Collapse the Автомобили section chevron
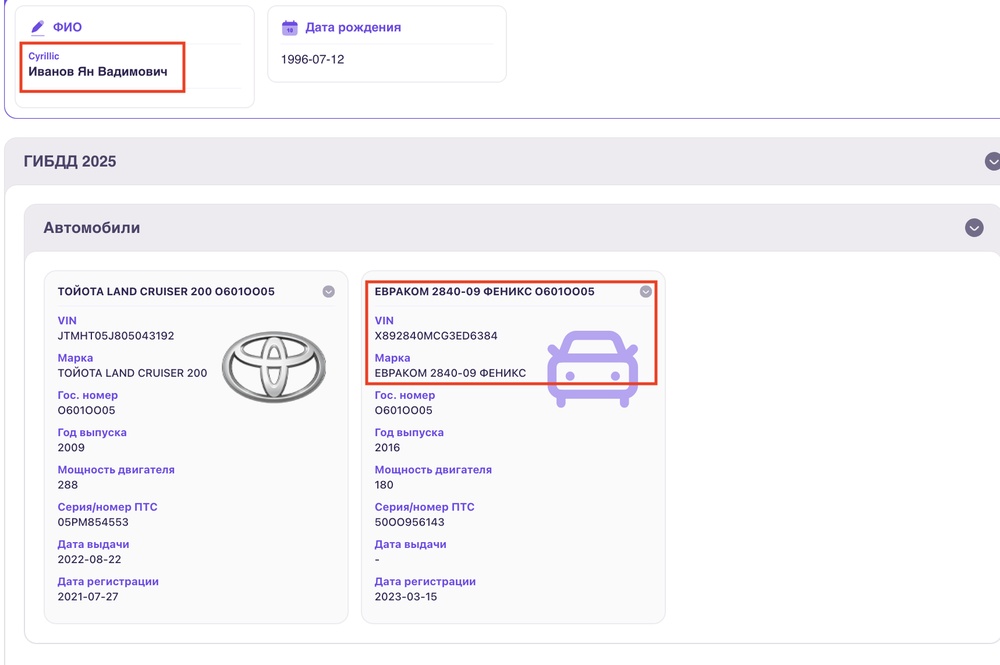This screenshot has height=665, width=1000. pyautogui.click(x=974, y=228)
